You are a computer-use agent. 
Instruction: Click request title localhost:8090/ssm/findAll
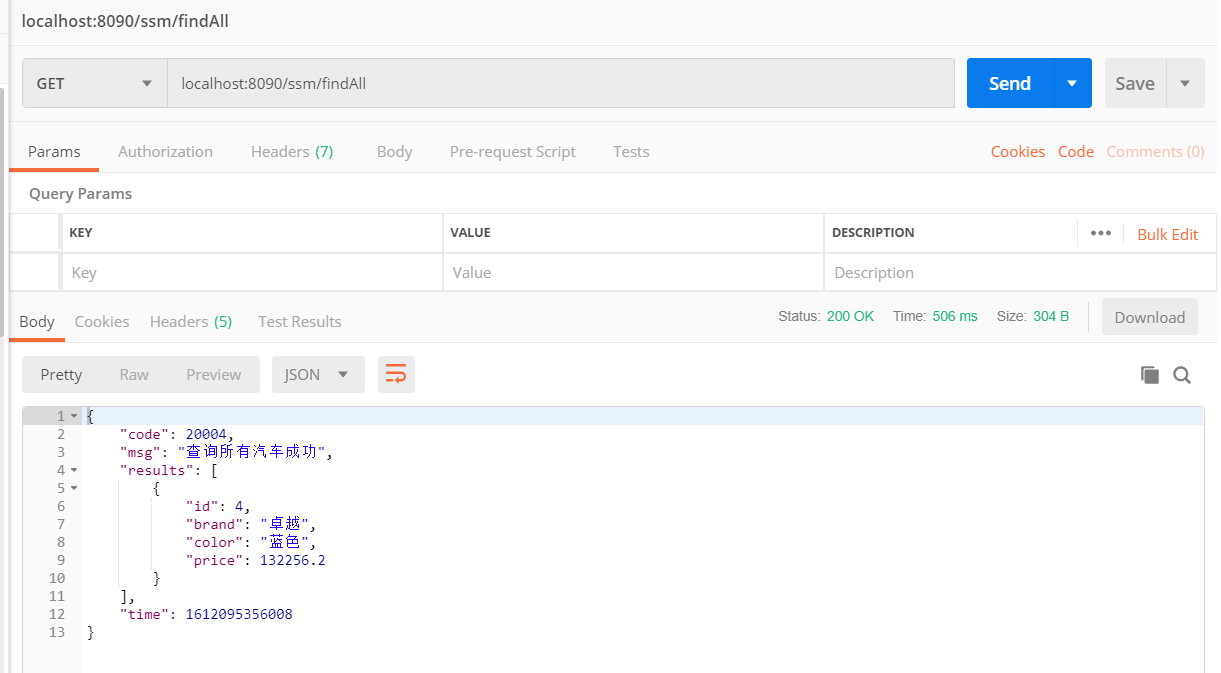pos(125,20)
